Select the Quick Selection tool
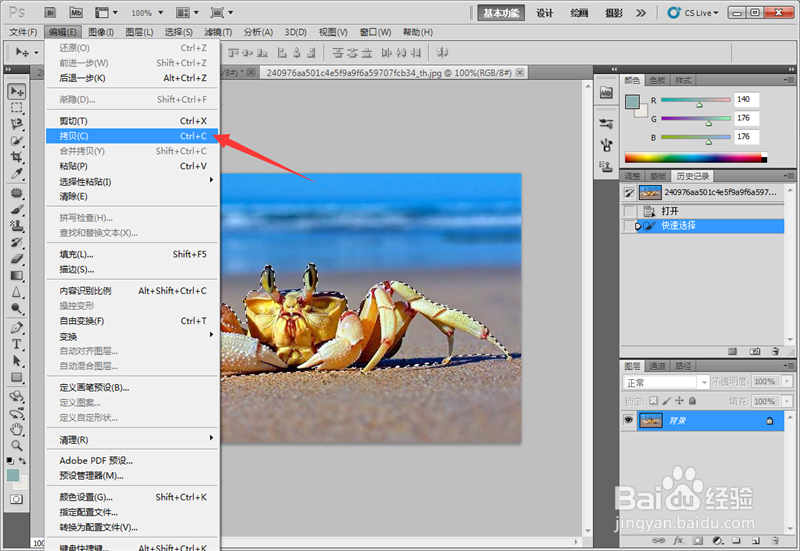The height and width of the screenshot is (551, 800). pyautogui.click(x=17, y=141)
